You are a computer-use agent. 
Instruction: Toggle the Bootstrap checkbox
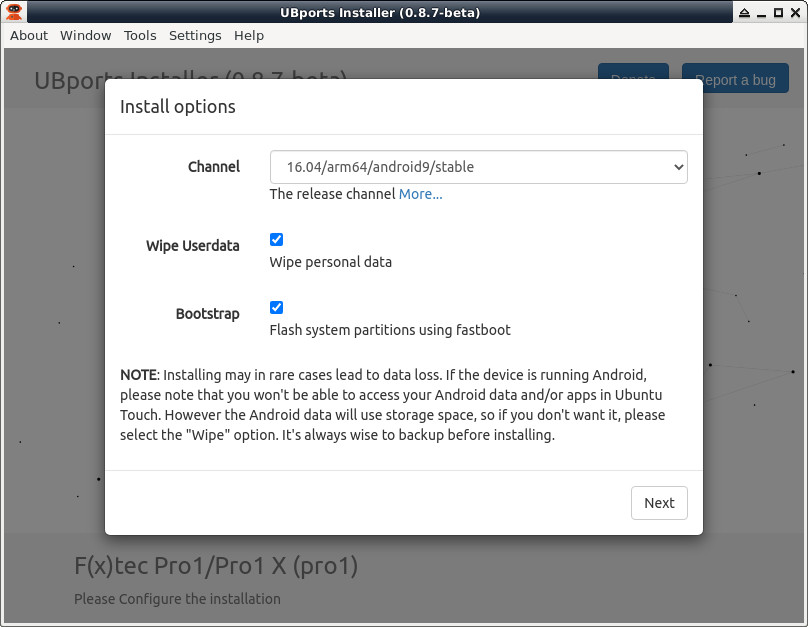[276, 308]
